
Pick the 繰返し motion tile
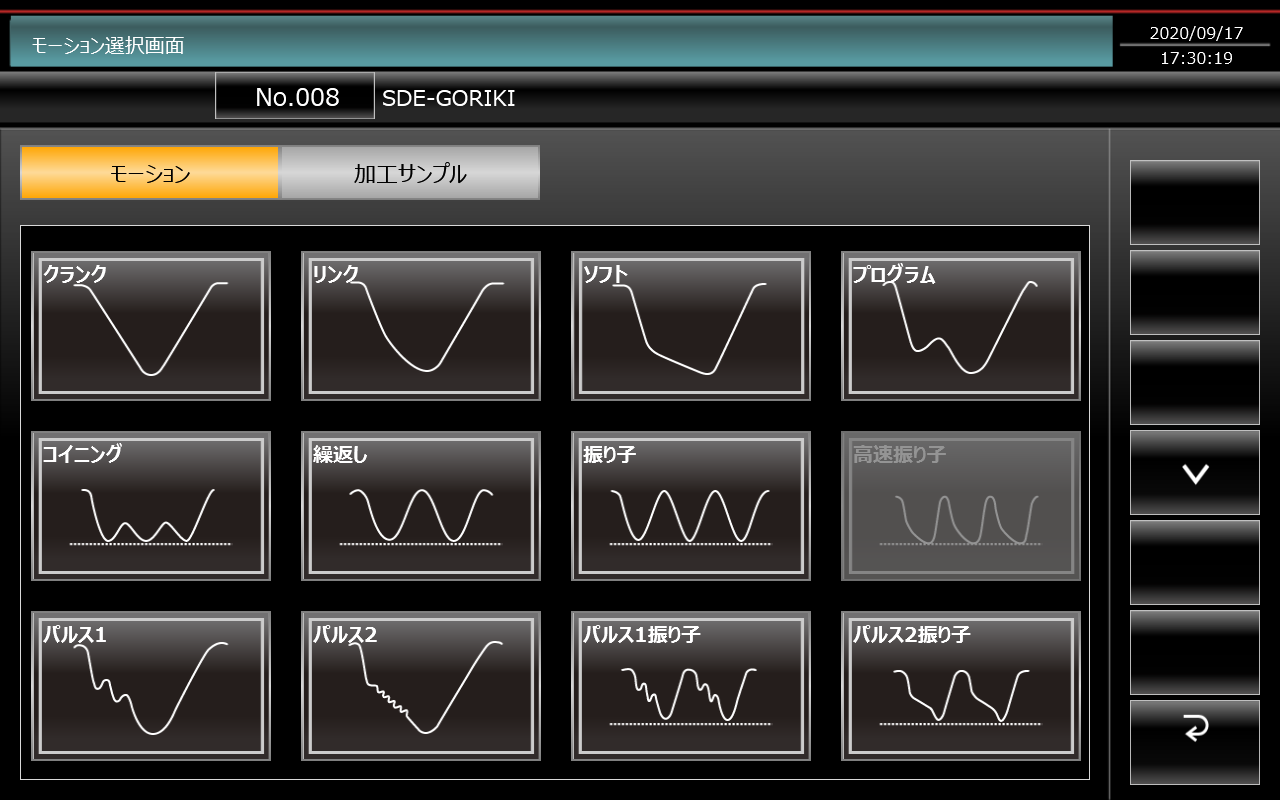click(421, 506)
